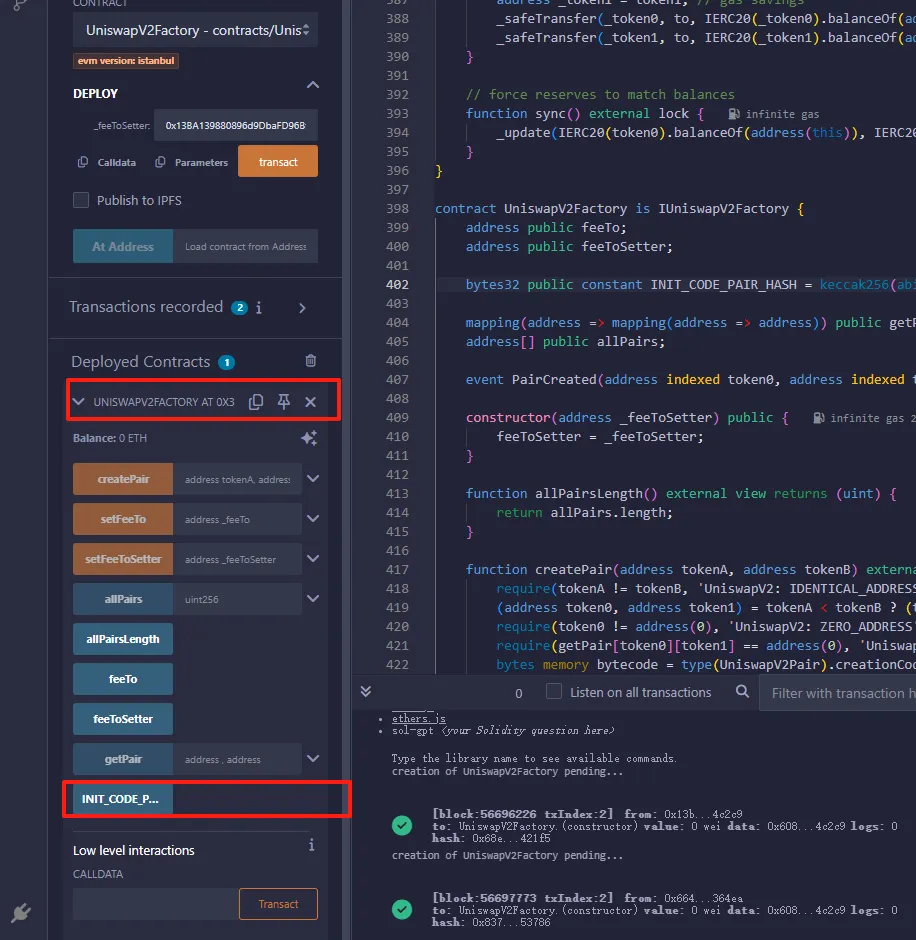Toggle Listen on all transactions checkbox

(554, 692)
